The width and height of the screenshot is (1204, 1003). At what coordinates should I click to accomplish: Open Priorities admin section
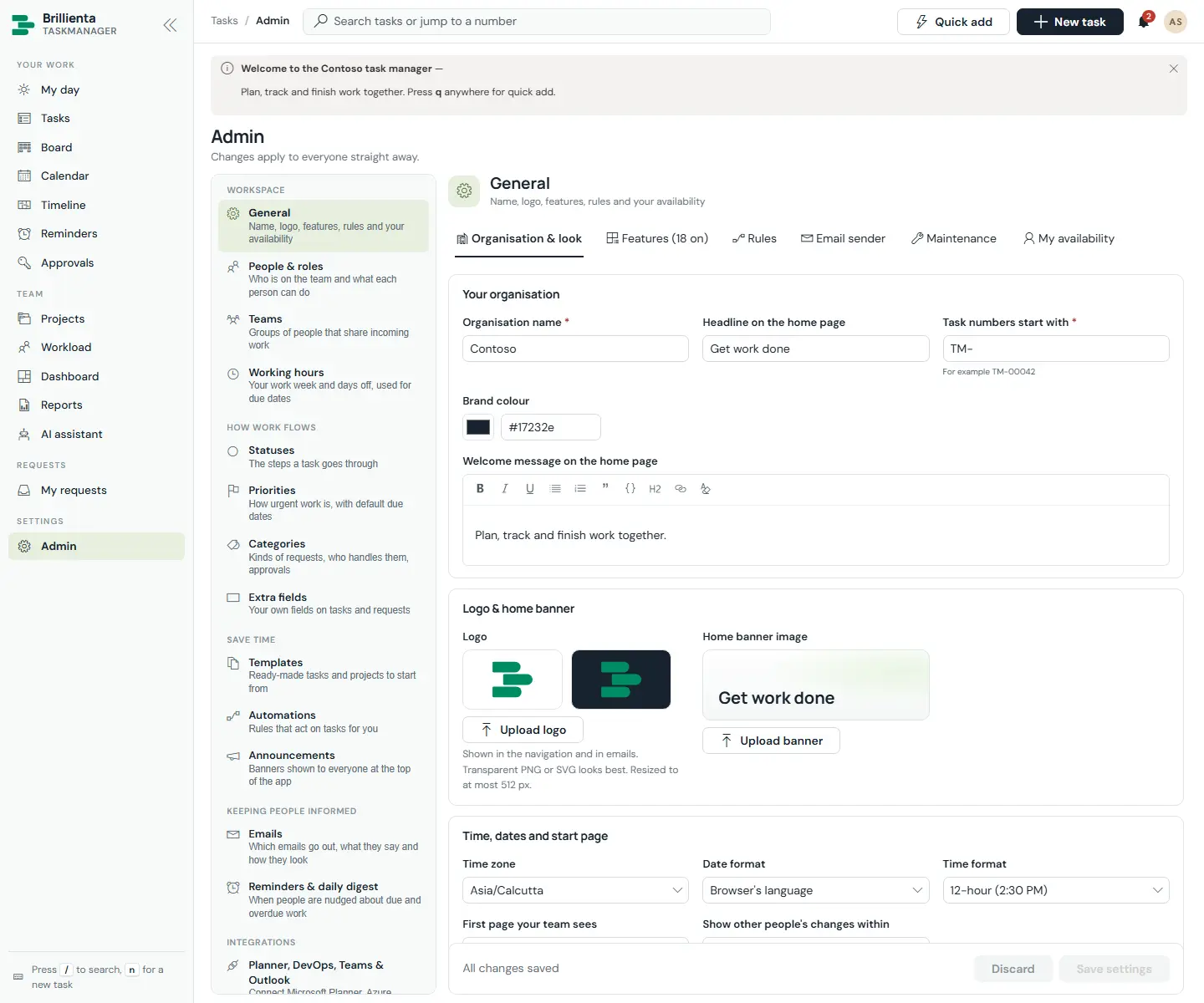pos(324,503)
